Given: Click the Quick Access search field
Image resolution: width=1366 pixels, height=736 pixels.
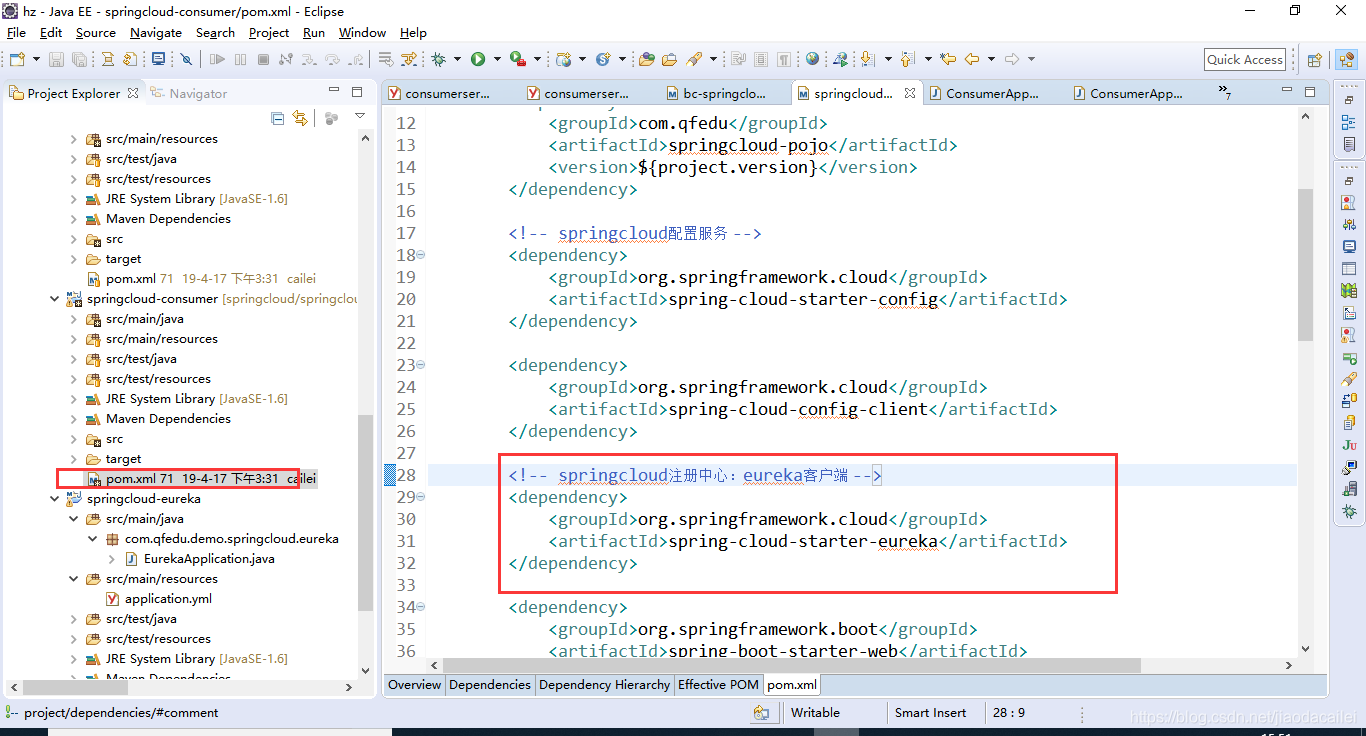Looking at the screenshot, I should coord(1245,60).
